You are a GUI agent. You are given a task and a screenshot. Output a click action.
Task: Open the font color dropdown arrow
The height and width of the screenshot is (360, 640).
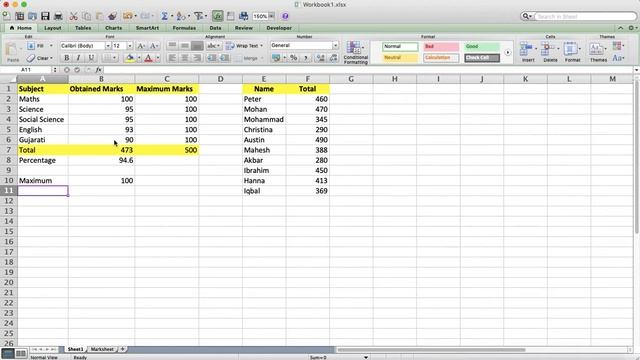click(x=158, y=58)
